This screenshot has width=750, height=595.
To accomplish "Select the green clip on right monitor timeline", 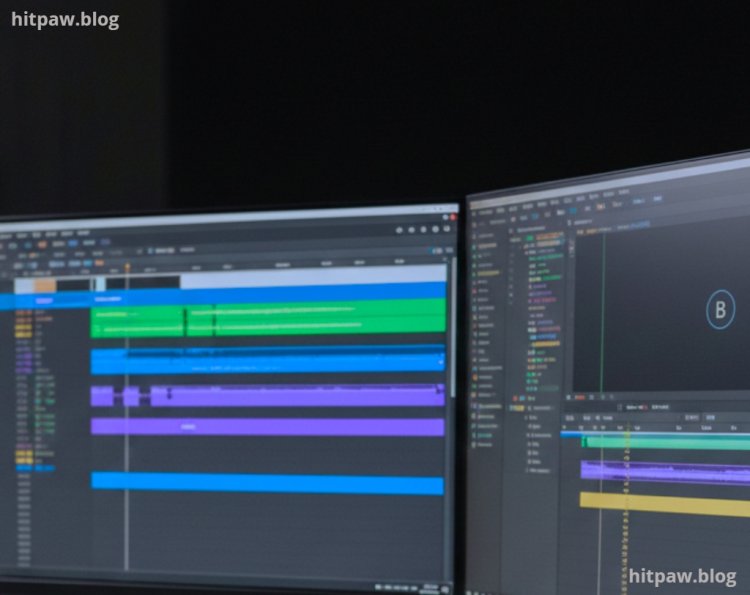I will coord(664,442).
